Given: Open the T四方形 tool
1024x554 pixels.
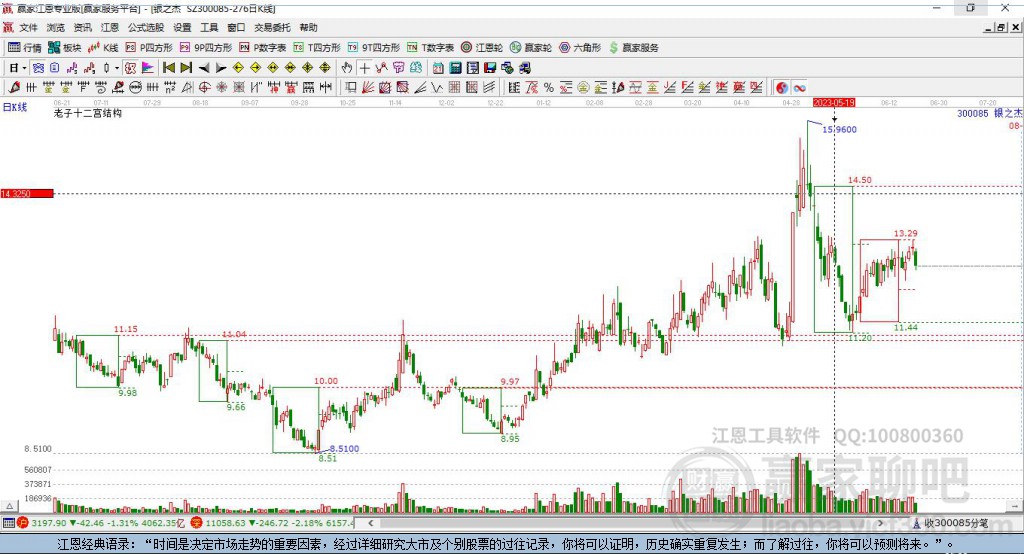Looking at the screenshot, I should pyautogui.click(x=317, y=48).
